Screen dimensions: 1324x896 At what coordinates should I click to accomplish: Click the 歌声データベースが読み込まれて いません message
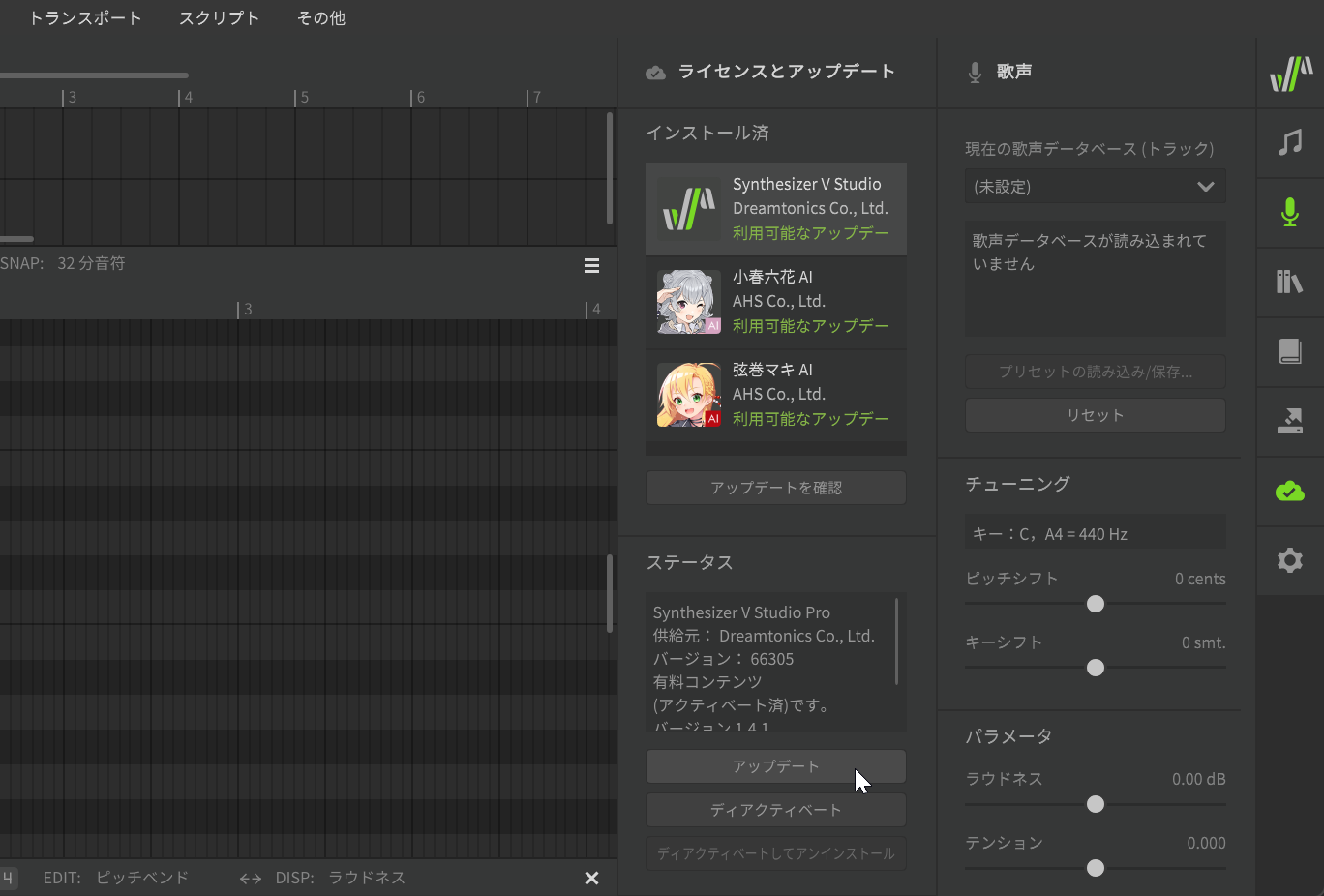pos(1090,252)
